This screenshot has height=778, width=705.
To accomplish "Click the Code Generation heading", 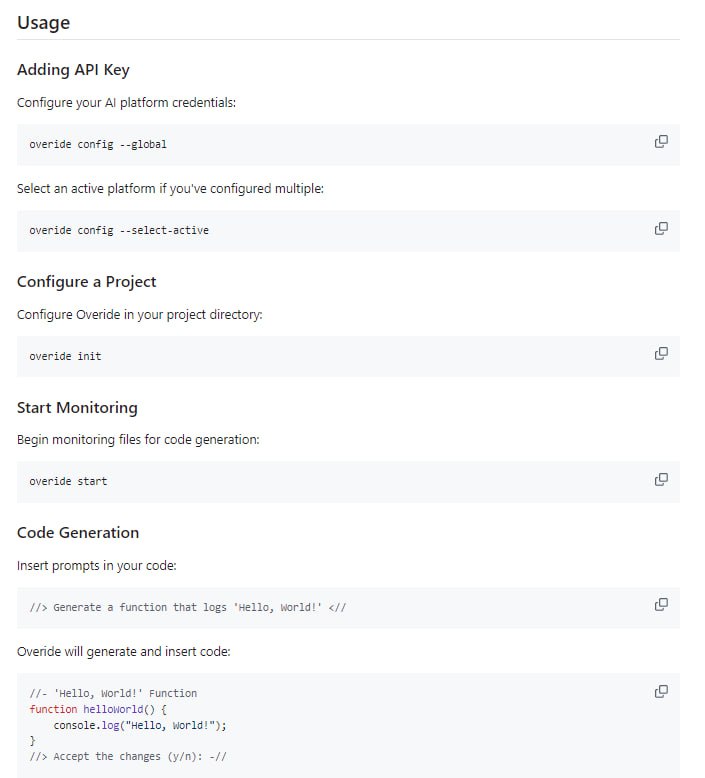I will pyautogui.click(x=78, y=533).
